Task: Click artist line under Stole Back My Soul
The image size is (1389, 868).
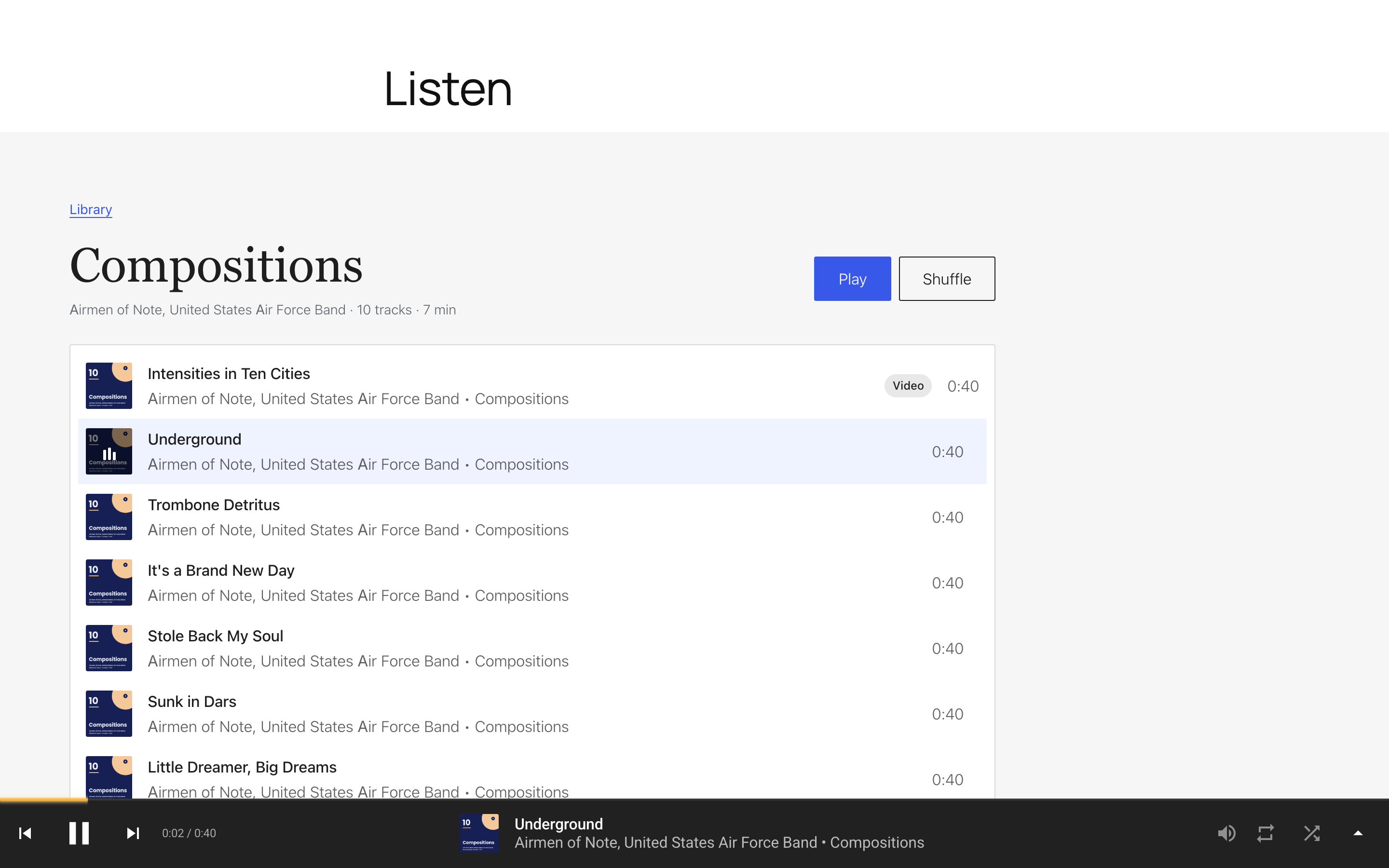Action: pos(358,661)
